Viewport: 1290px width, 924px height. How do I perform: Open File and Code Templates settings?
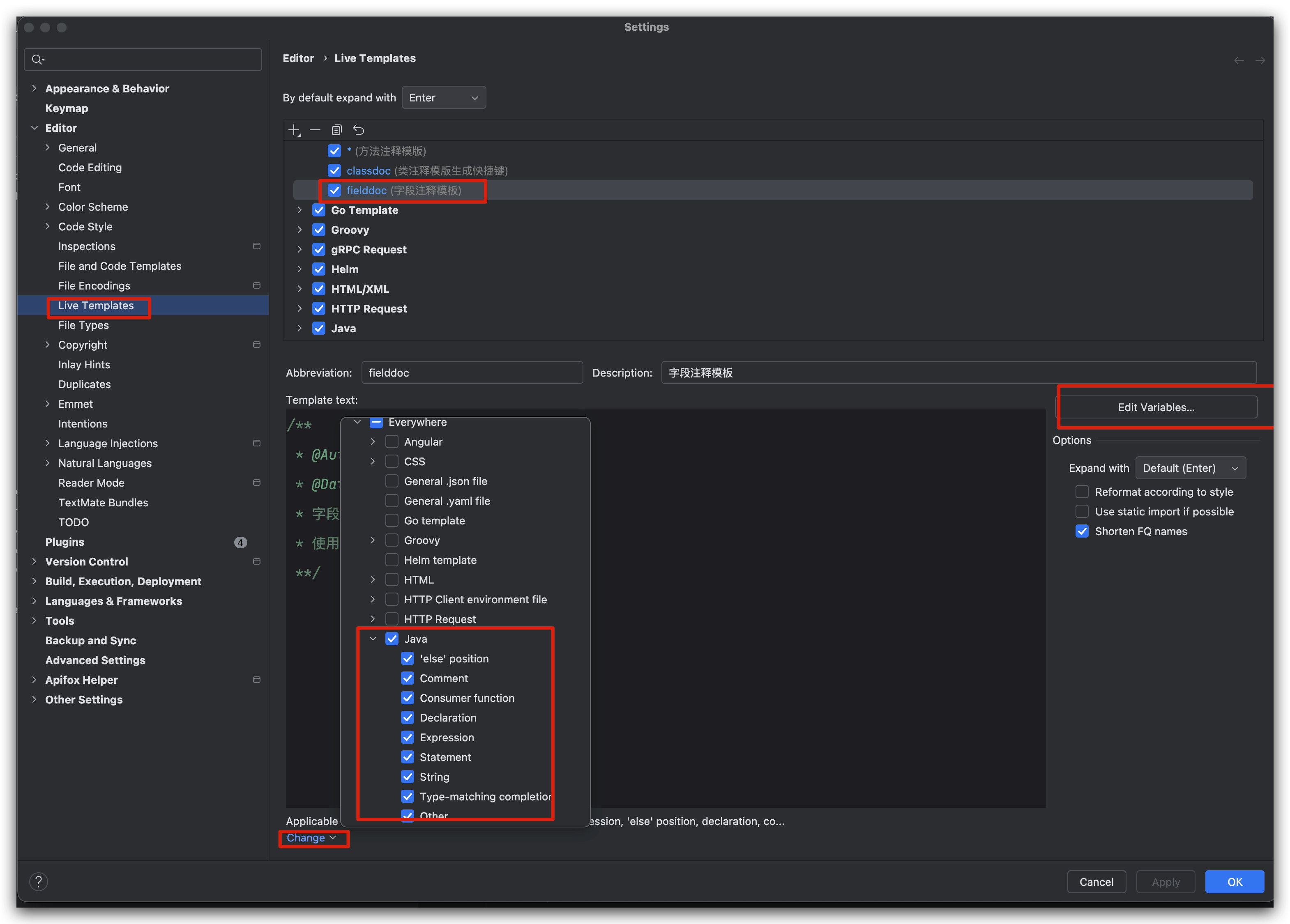(x=120, y=266)
